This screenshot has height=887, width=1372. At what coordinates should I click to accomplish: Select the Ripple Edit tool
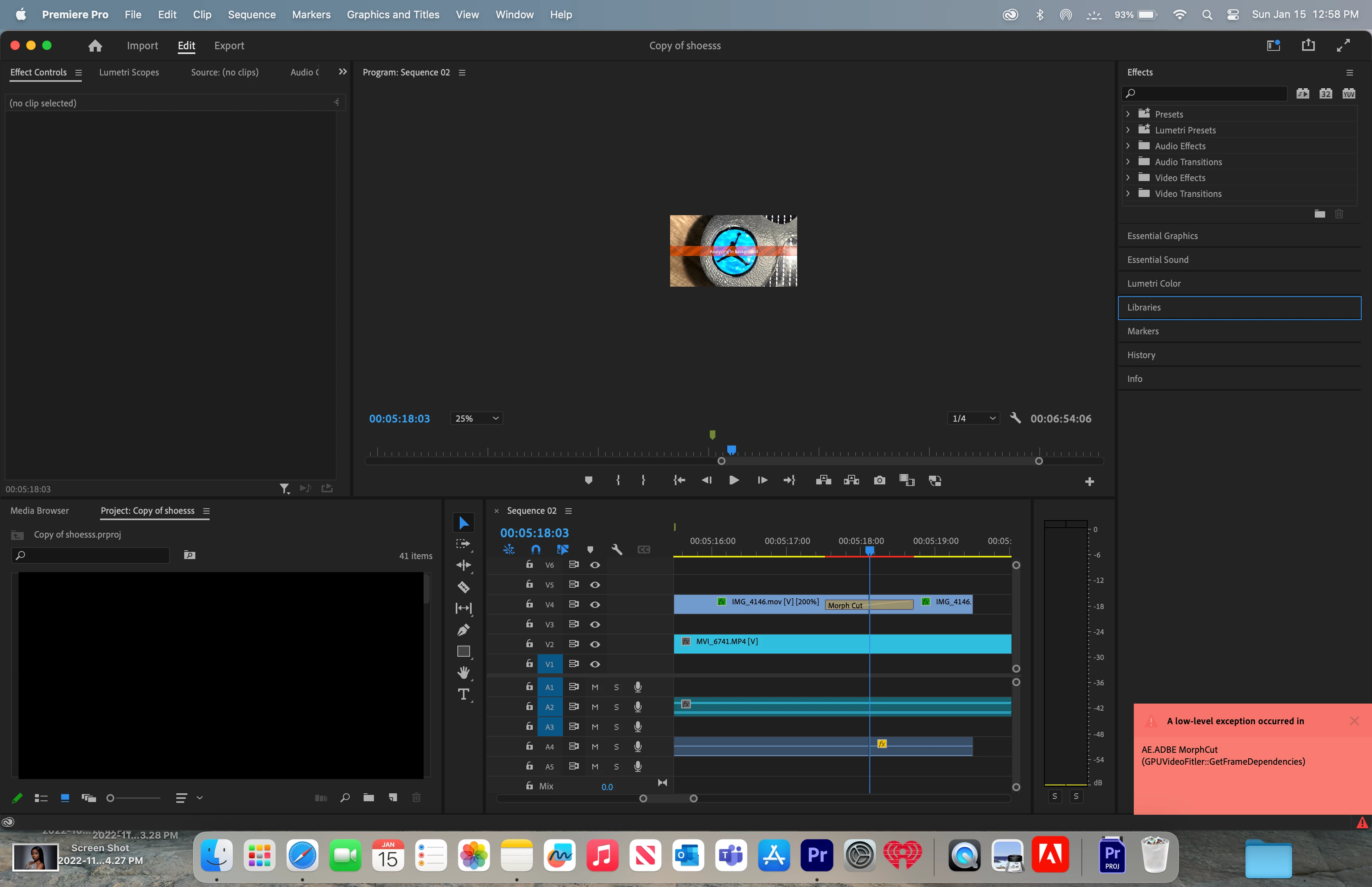point(463,565)
